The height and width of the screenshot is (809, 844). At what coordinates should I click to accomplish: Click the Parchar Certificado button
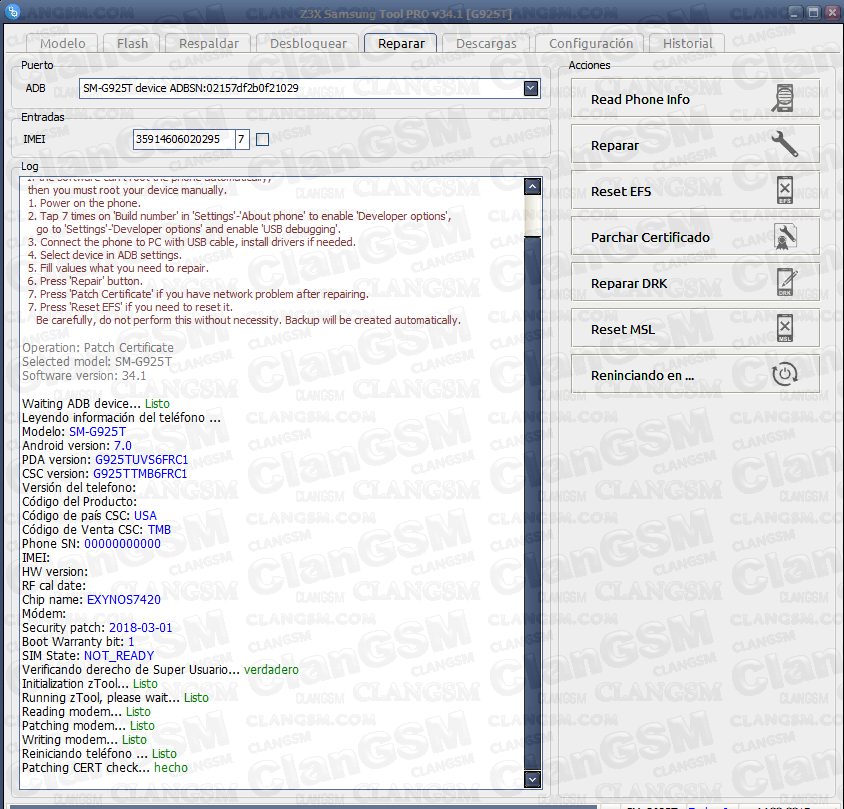pos(695,237)
